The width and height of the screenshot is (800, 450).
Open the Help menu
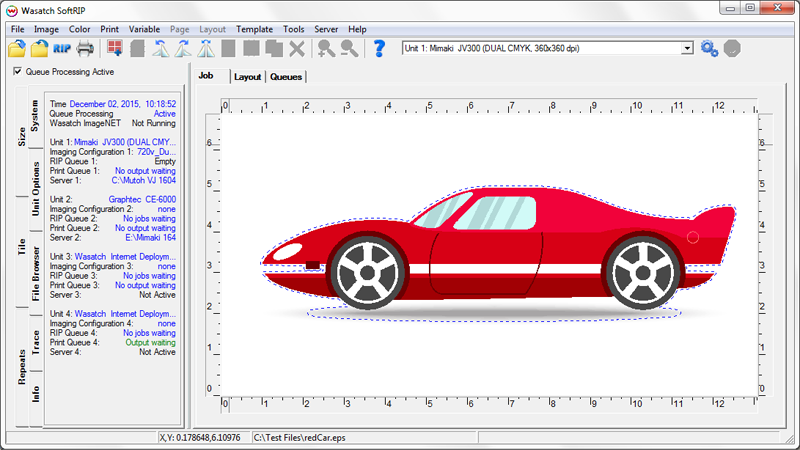357,29
